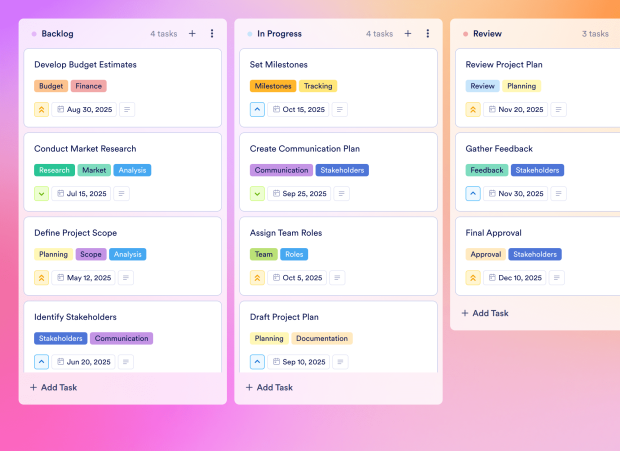Change priority on Conduct Market Research card
The height and width of the screenshot is (451, 620).
coord(42,194)
